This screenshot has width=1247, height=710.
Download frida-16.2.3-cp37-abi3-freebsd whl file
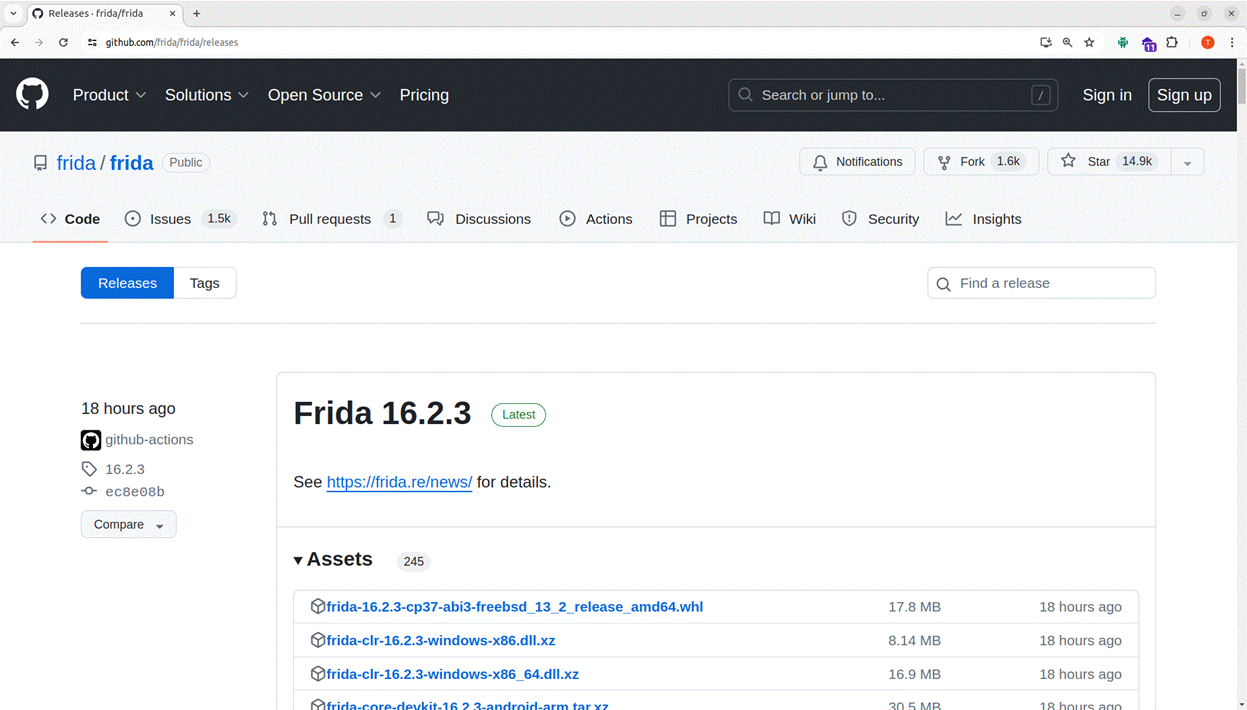coord(515,607)
